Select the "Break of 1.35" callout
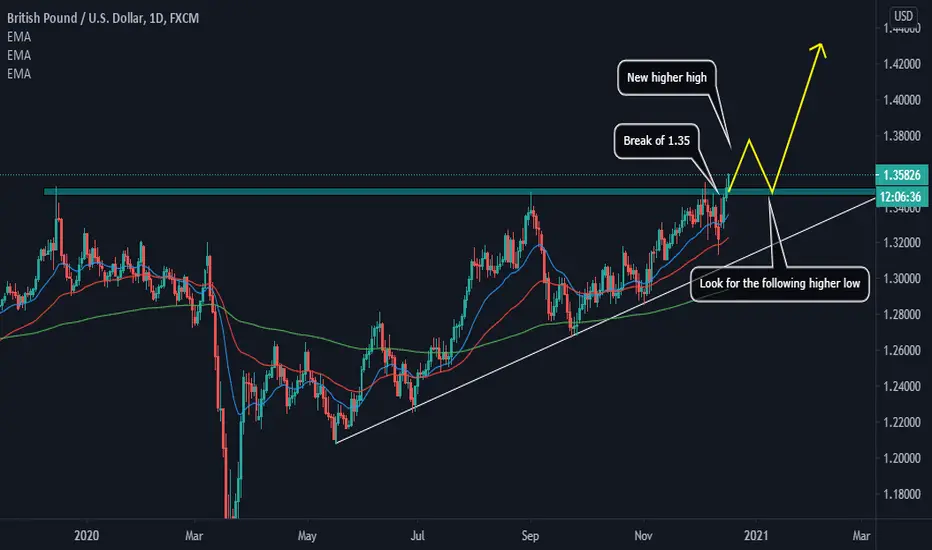This screenshot has height=550, width=932. click(656, 141)
